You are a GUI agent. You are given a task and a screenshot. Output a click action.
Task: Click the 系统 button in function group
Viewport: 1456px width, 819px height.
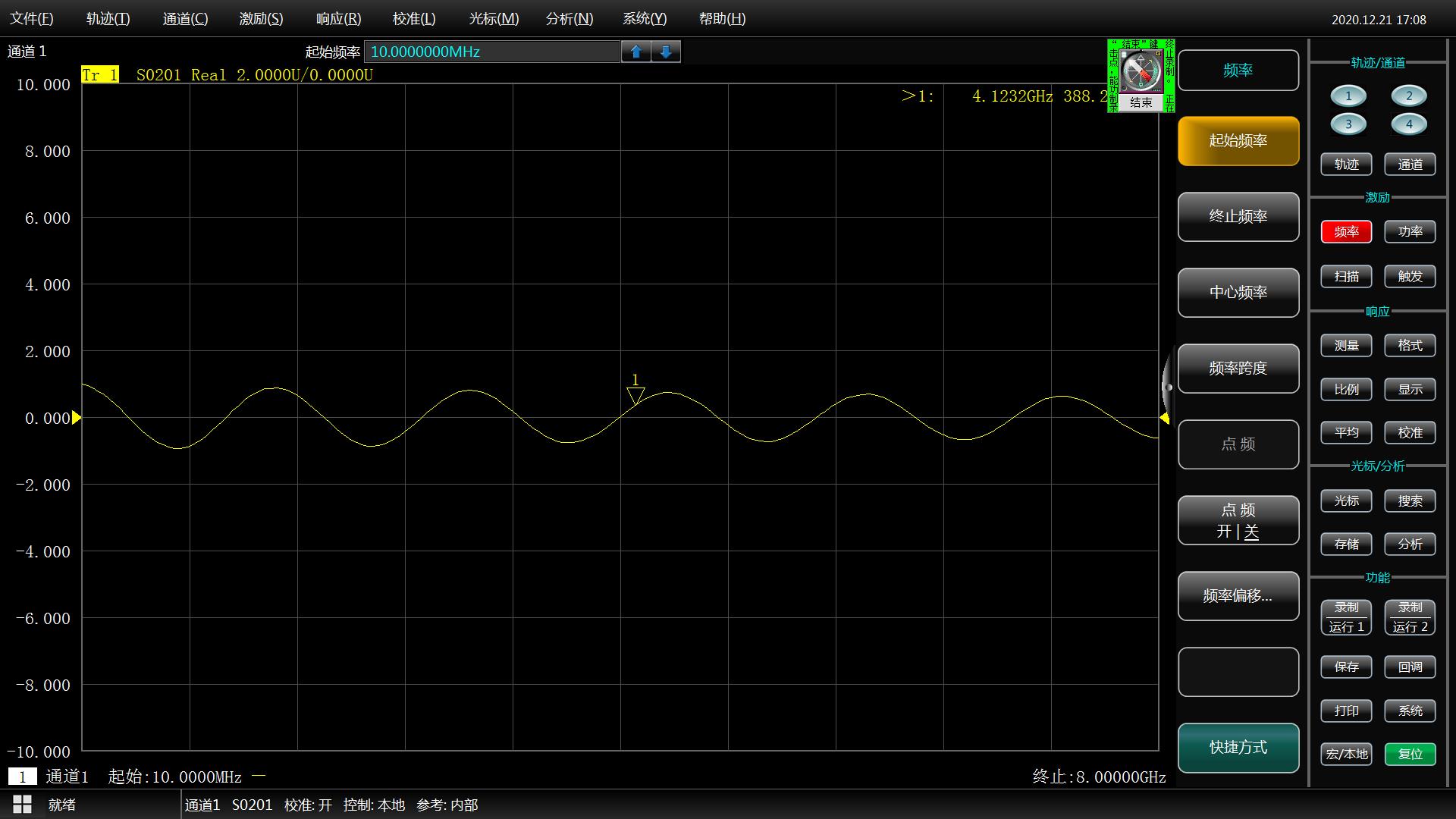[1410, 711]
